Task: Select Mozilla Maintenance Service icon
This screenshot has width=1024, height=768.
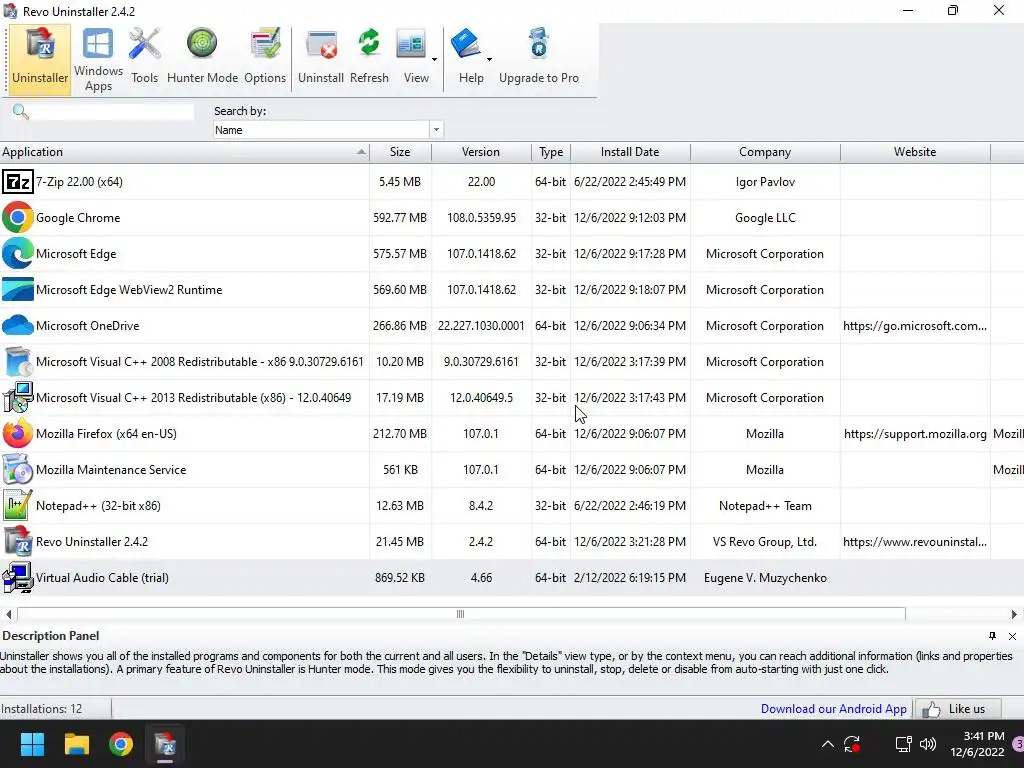Action: 18,469
